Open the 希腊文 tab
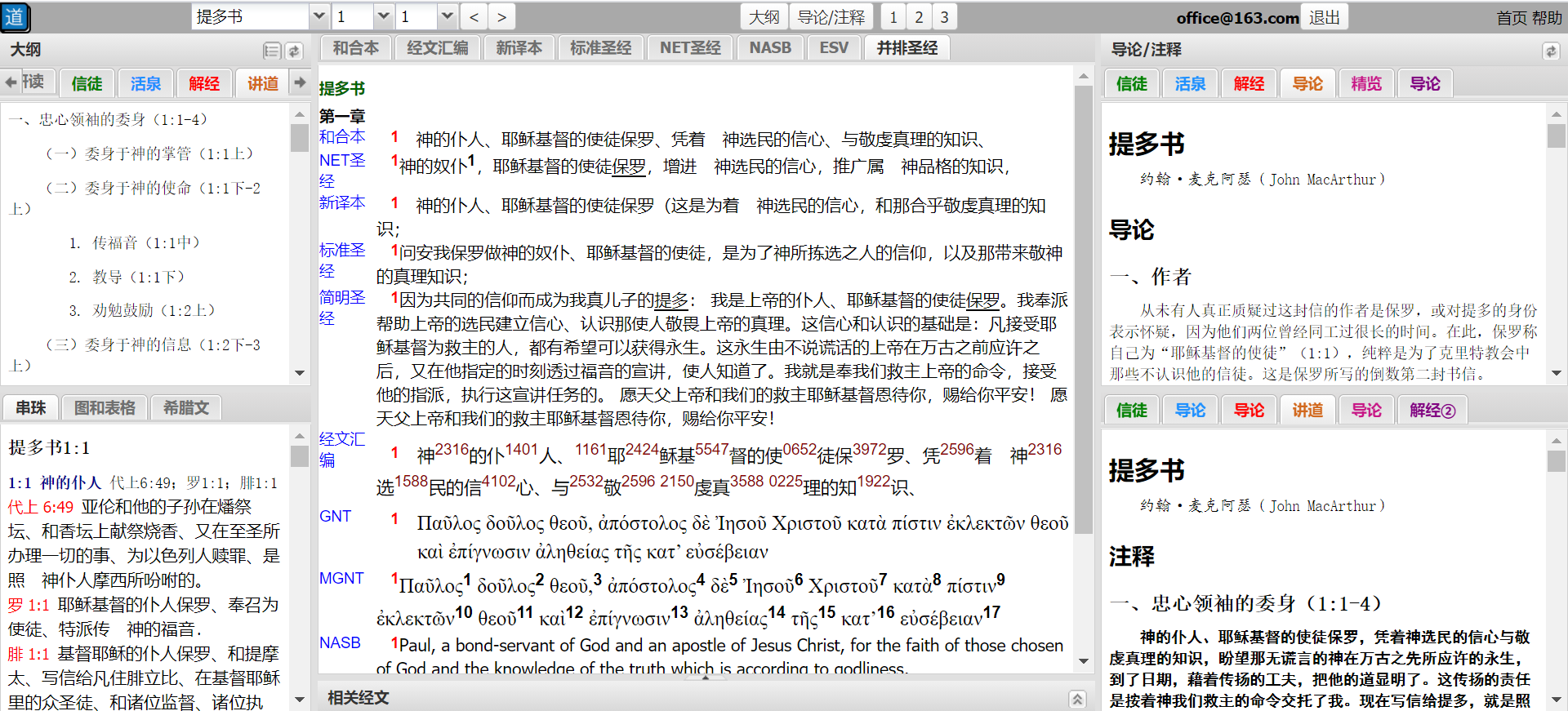The image size is (1568, 711). point(186,407)
